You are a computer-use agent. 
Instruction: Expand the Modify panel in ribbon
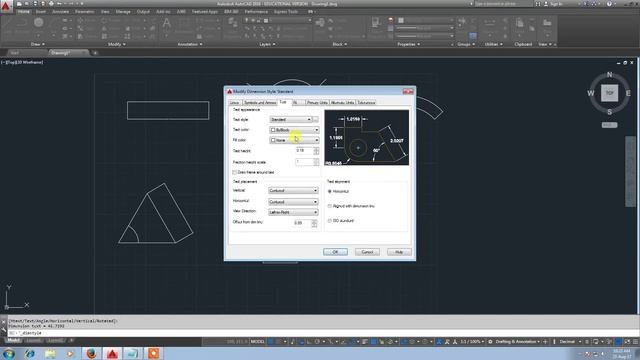point(116,44)
